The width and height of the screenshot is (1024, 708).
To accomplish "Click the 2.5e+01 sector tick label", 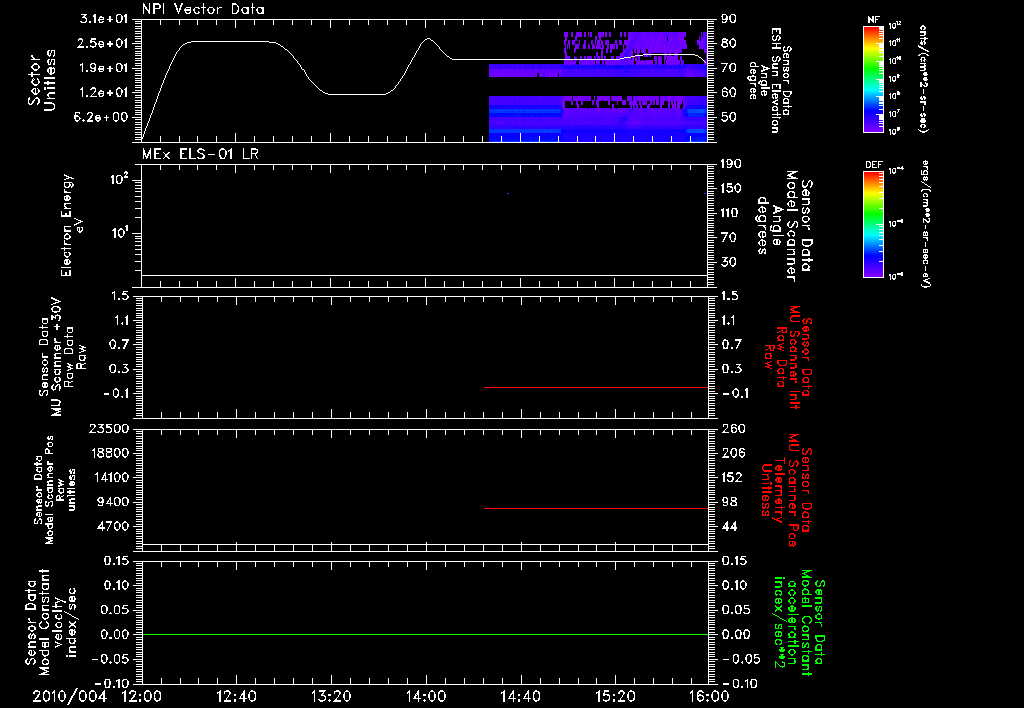I will click(103, 43).
